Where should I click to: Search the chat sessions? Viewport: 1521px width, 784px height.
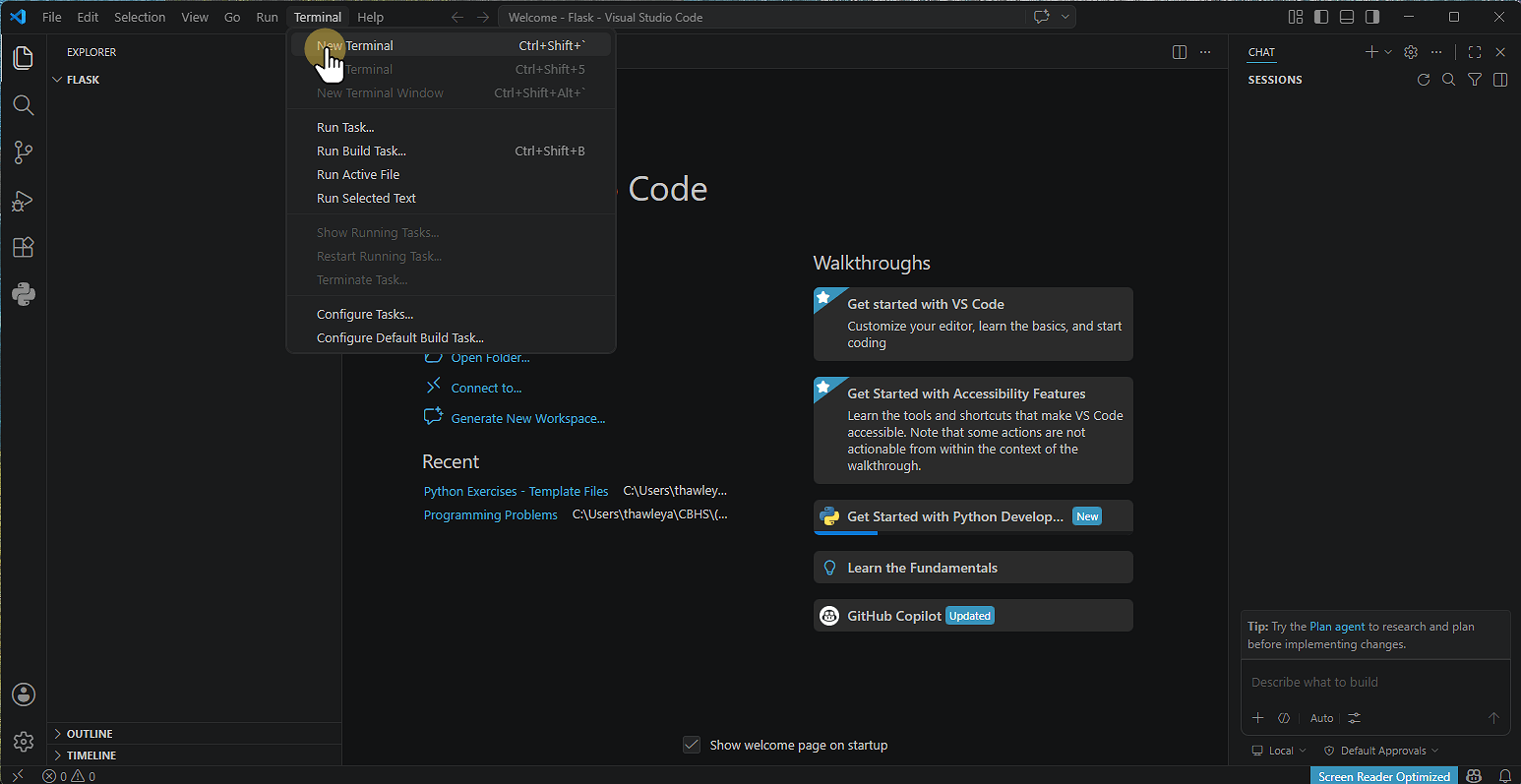(x=1448, y=80)
